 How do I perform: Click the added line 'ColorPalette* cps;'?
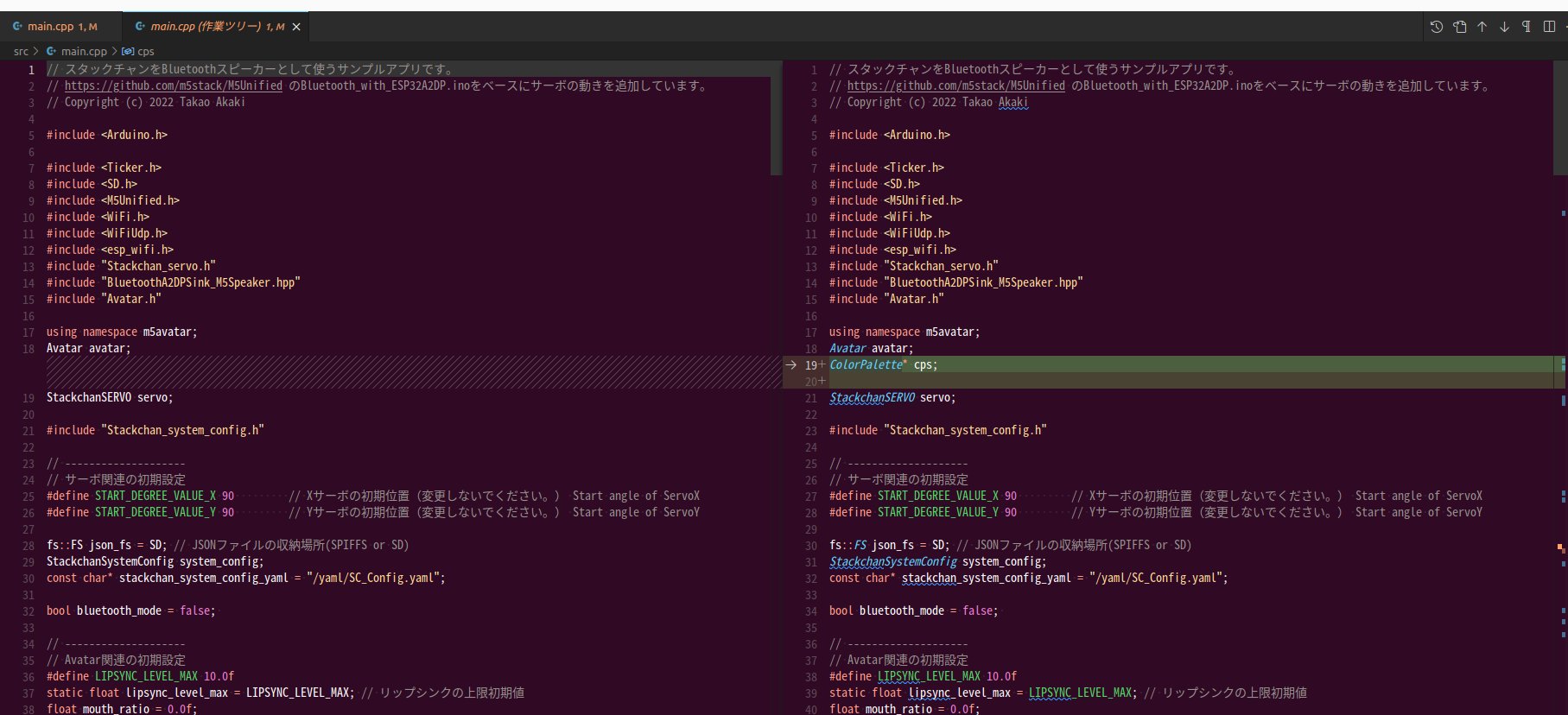coord(883,364)
